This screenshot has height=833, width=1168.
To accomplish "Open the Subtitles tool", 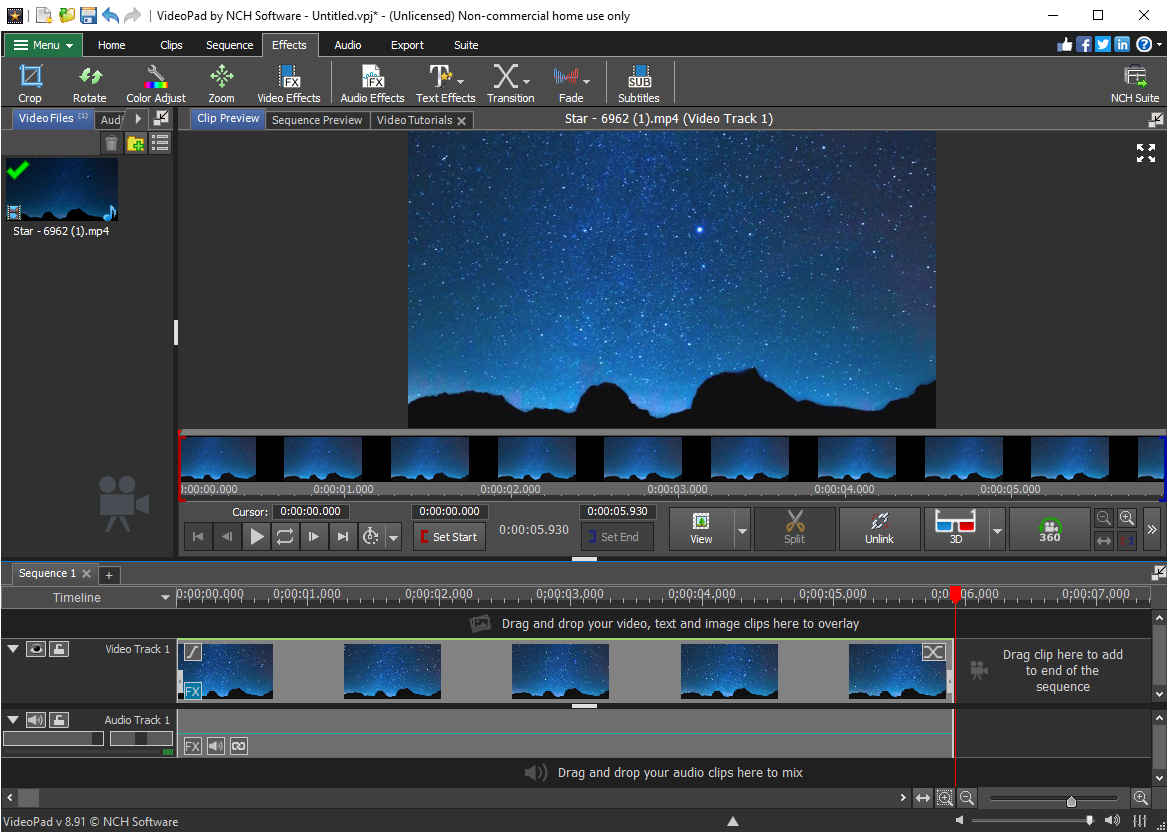I will click(638, 83).
